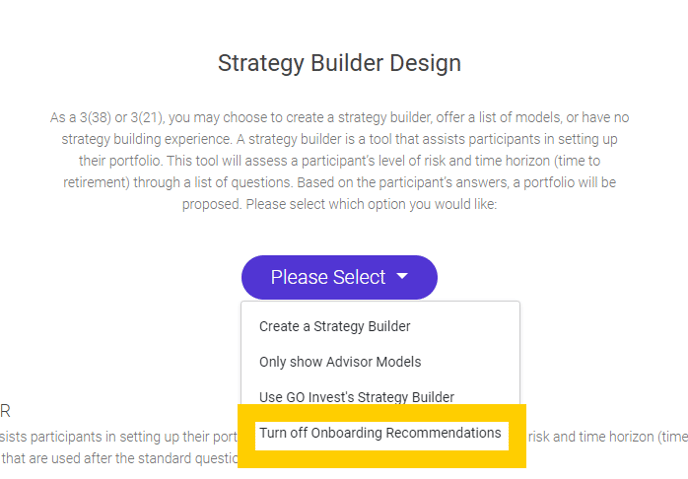Viewport: 688px width, 479px height.
Task: Select Only show Advisor Models option
Action: (339, 362)
